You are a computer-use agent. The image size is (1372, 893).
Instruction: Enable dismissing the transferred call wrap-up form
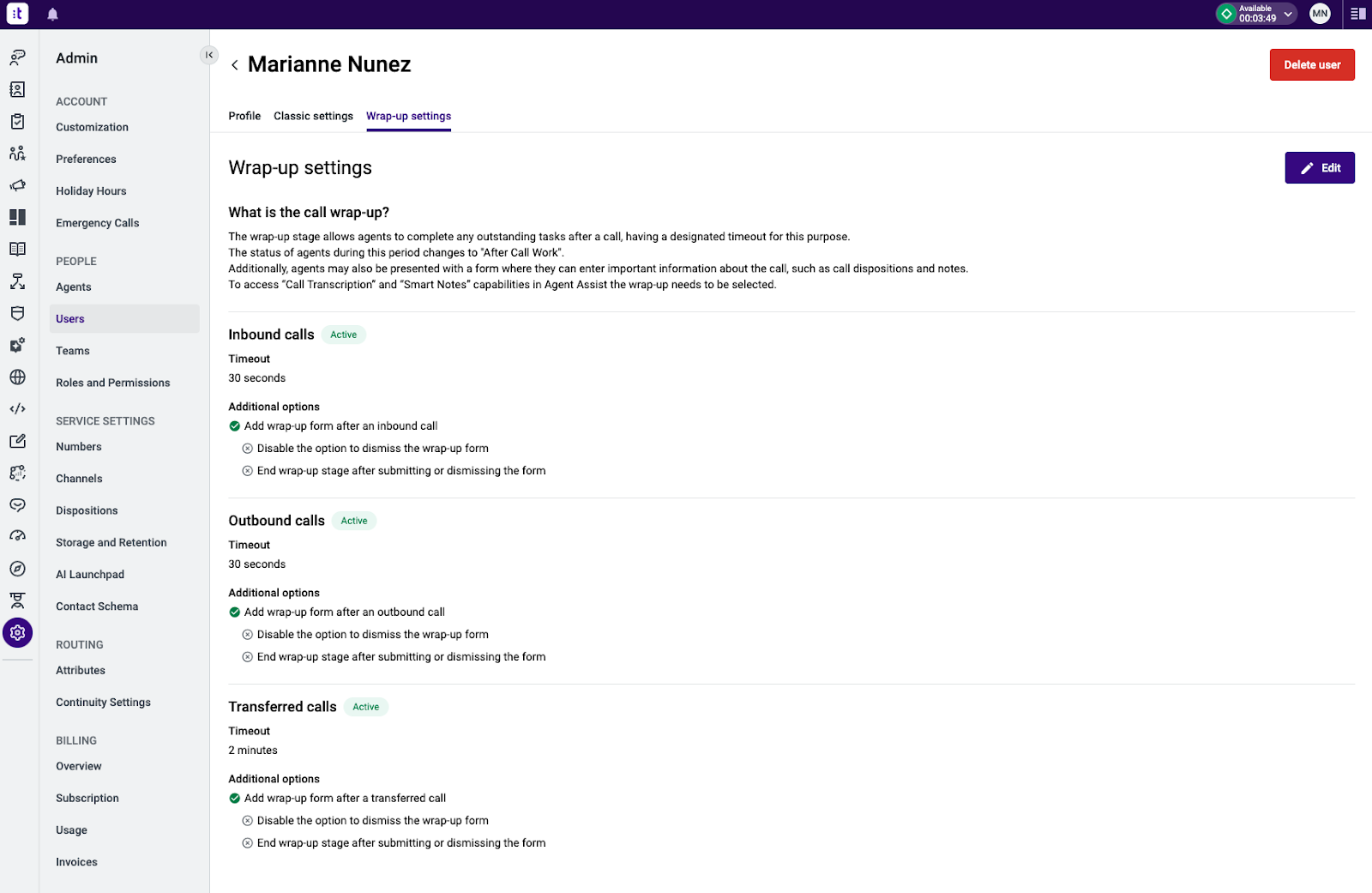pyautogui.click(x=247, y=820)
